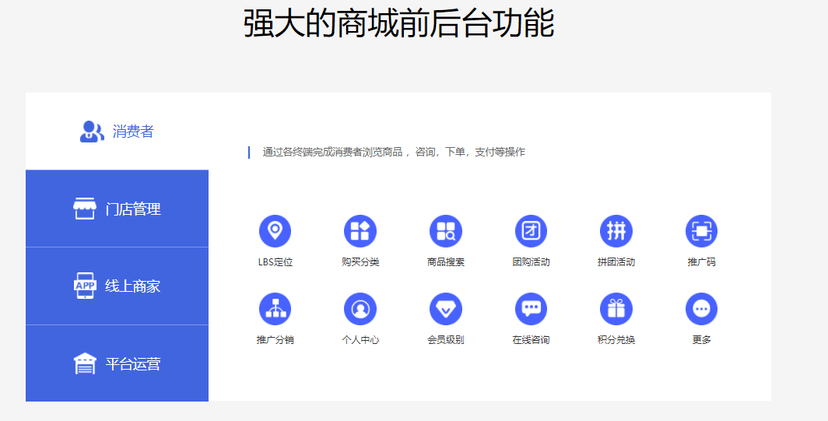
Task: Show the 更多 ellipsis icon
Action: click(701, 309)
